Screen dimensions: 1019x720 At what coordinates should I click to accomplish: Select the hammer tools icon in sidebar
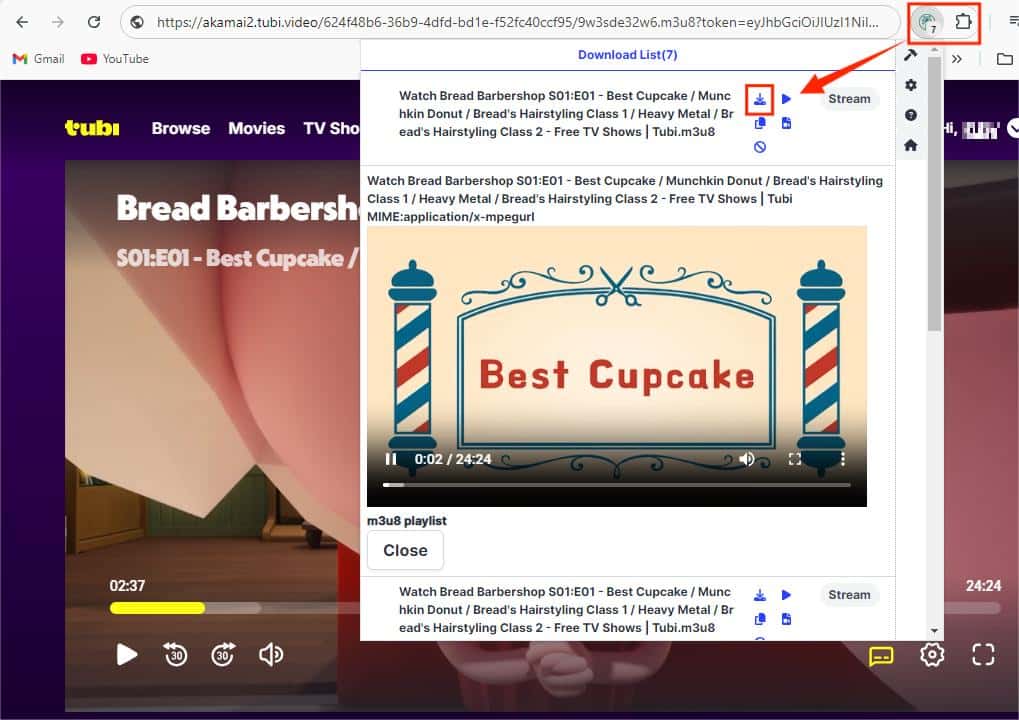[910, 56]
